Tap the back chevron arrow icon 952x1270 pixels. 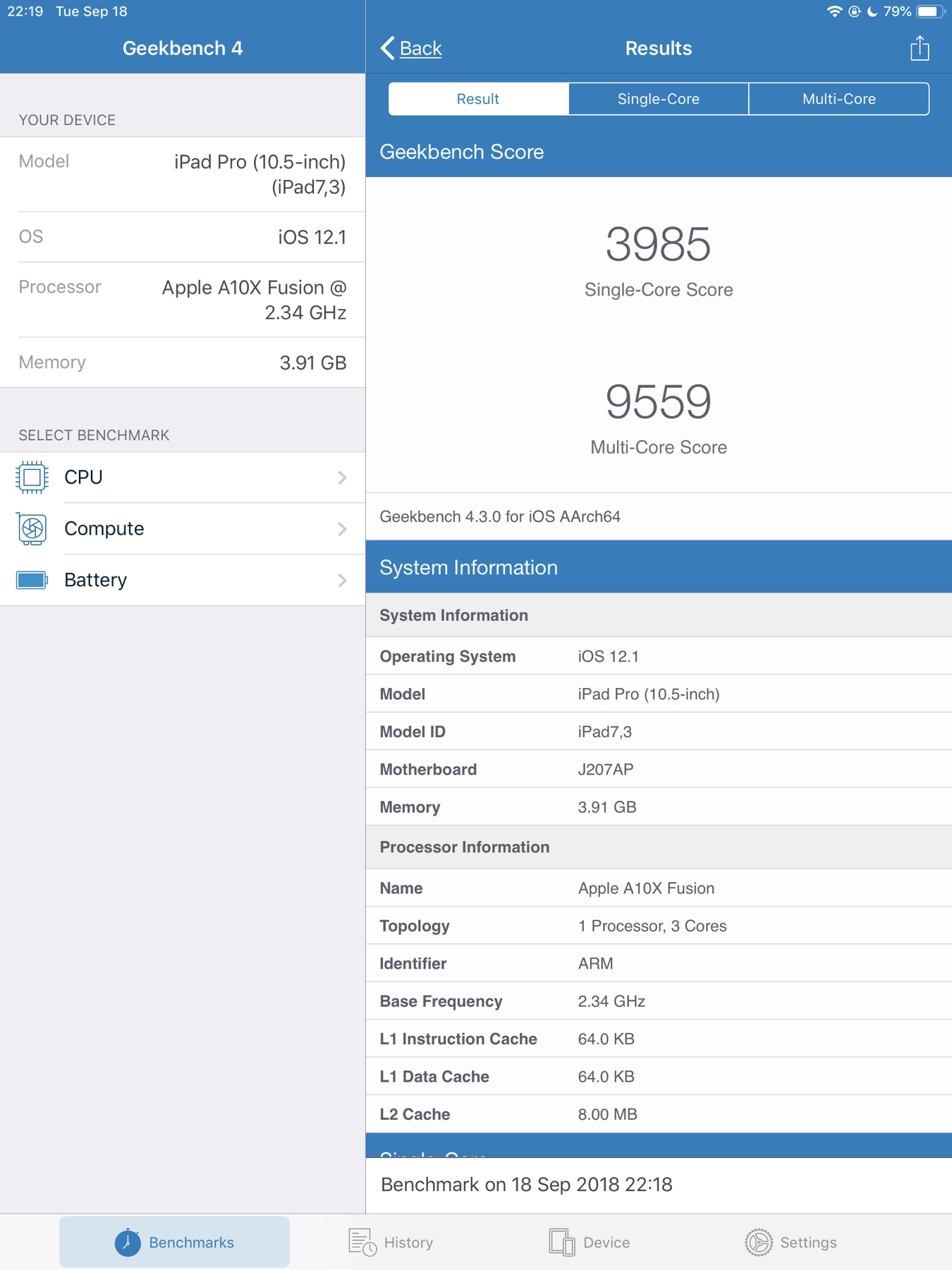point(387,48)
